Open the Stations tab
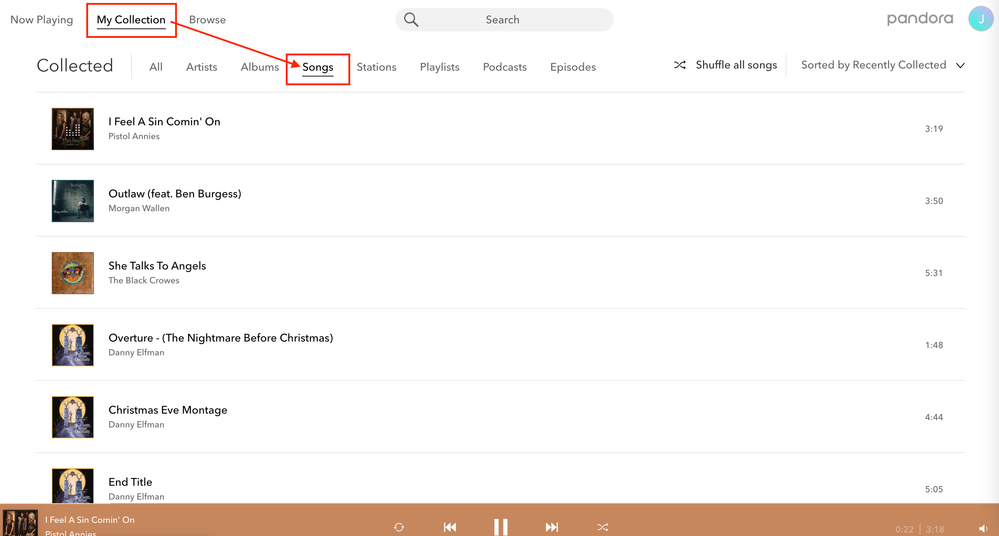Screen dimensions: 999x536 (x=376, y=67)
